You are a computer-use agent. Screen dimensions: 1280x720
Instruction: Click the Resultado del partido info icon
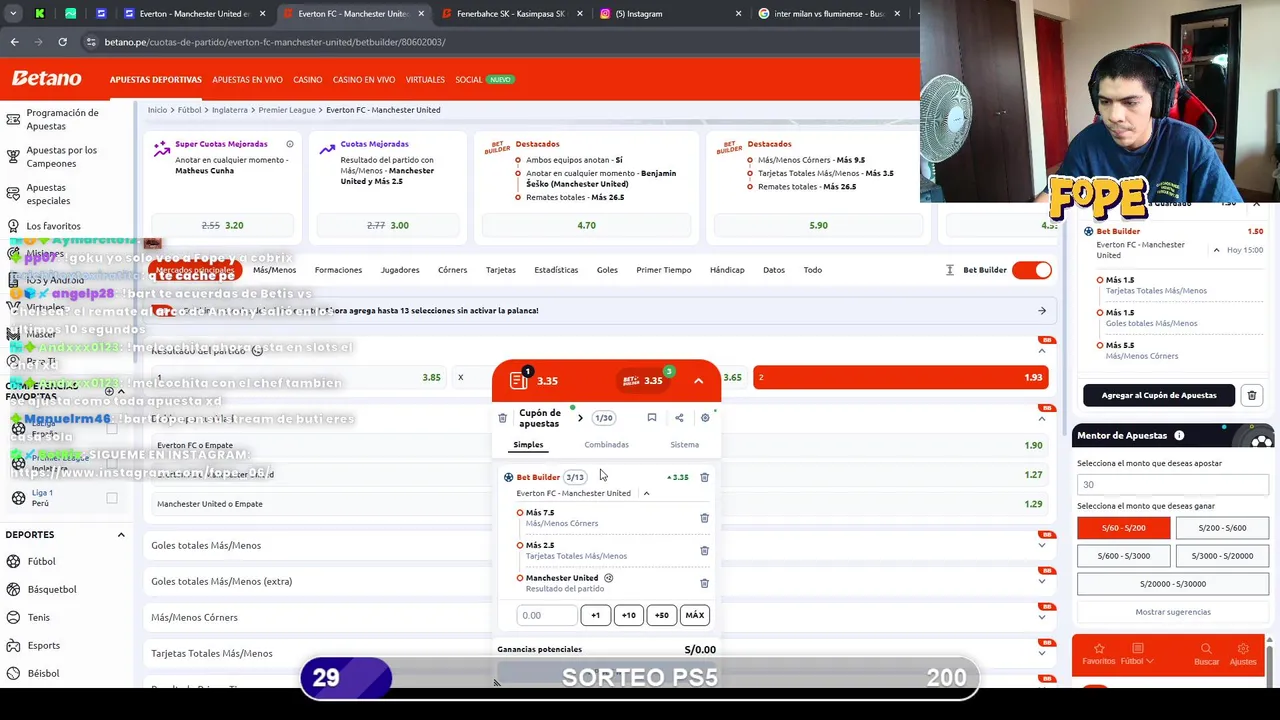(257, 351)
